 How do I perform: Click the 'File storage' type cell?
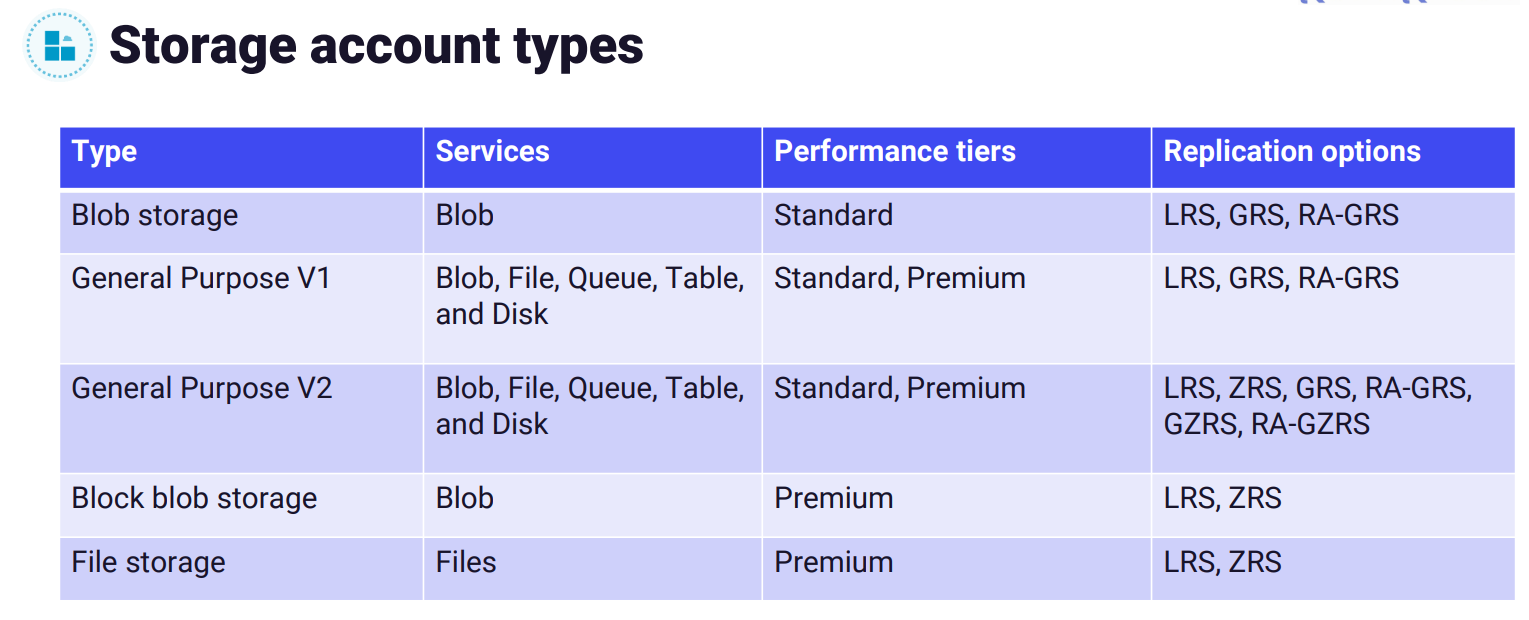coord(148,562)
